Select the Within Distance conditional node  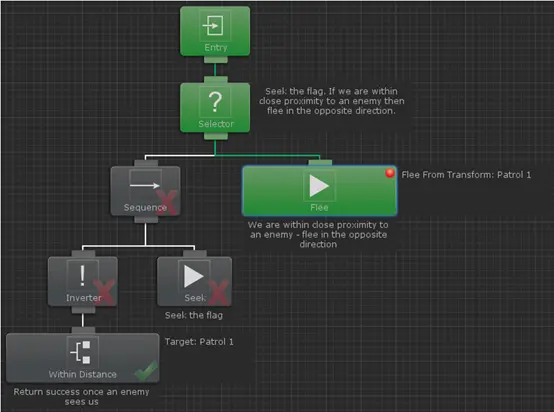click(83, 358)
